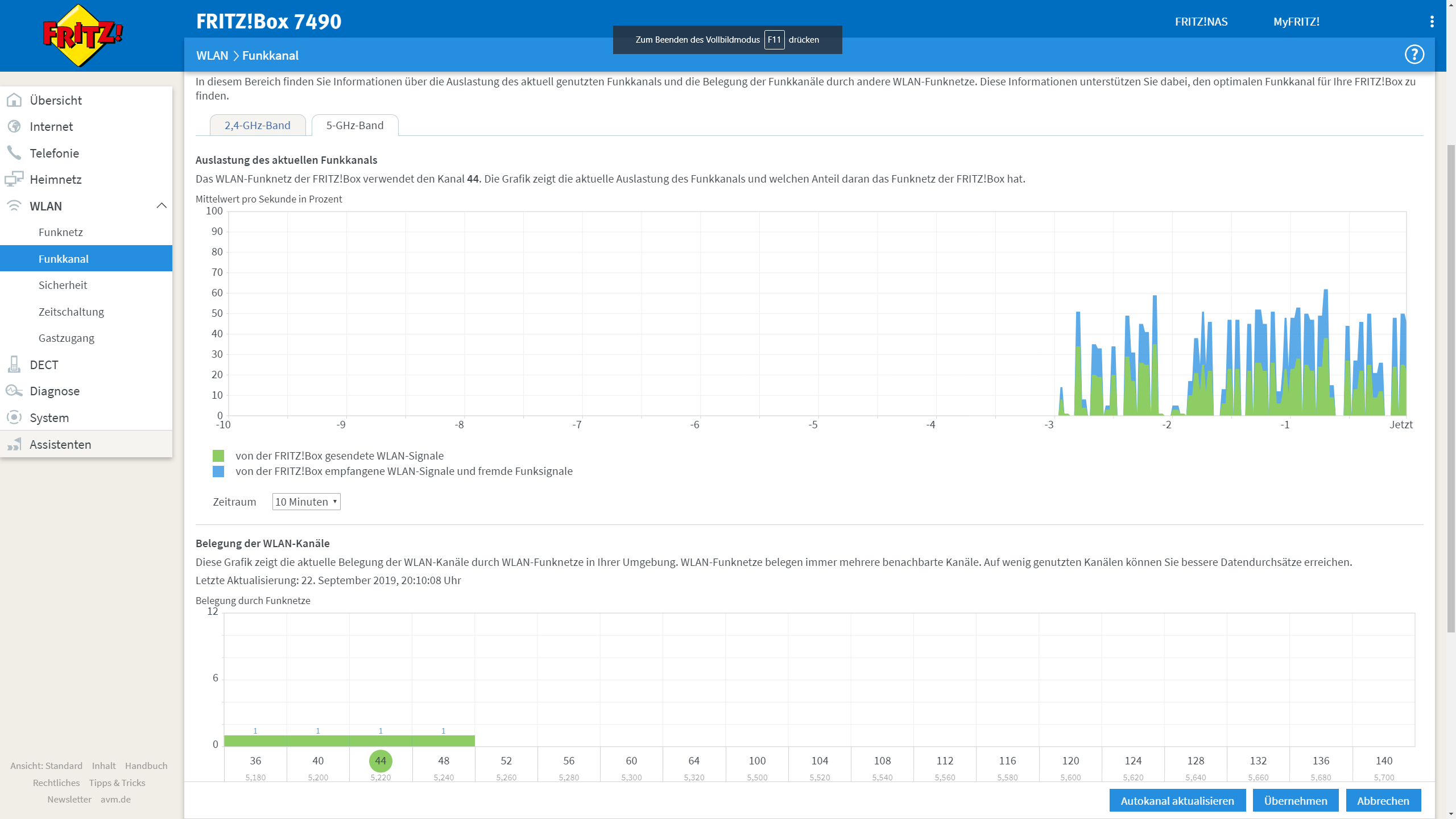Click the page vertical scrollbar thumb
Image resolution: width=1456 pixels, height=819 pixels.
1451,389
